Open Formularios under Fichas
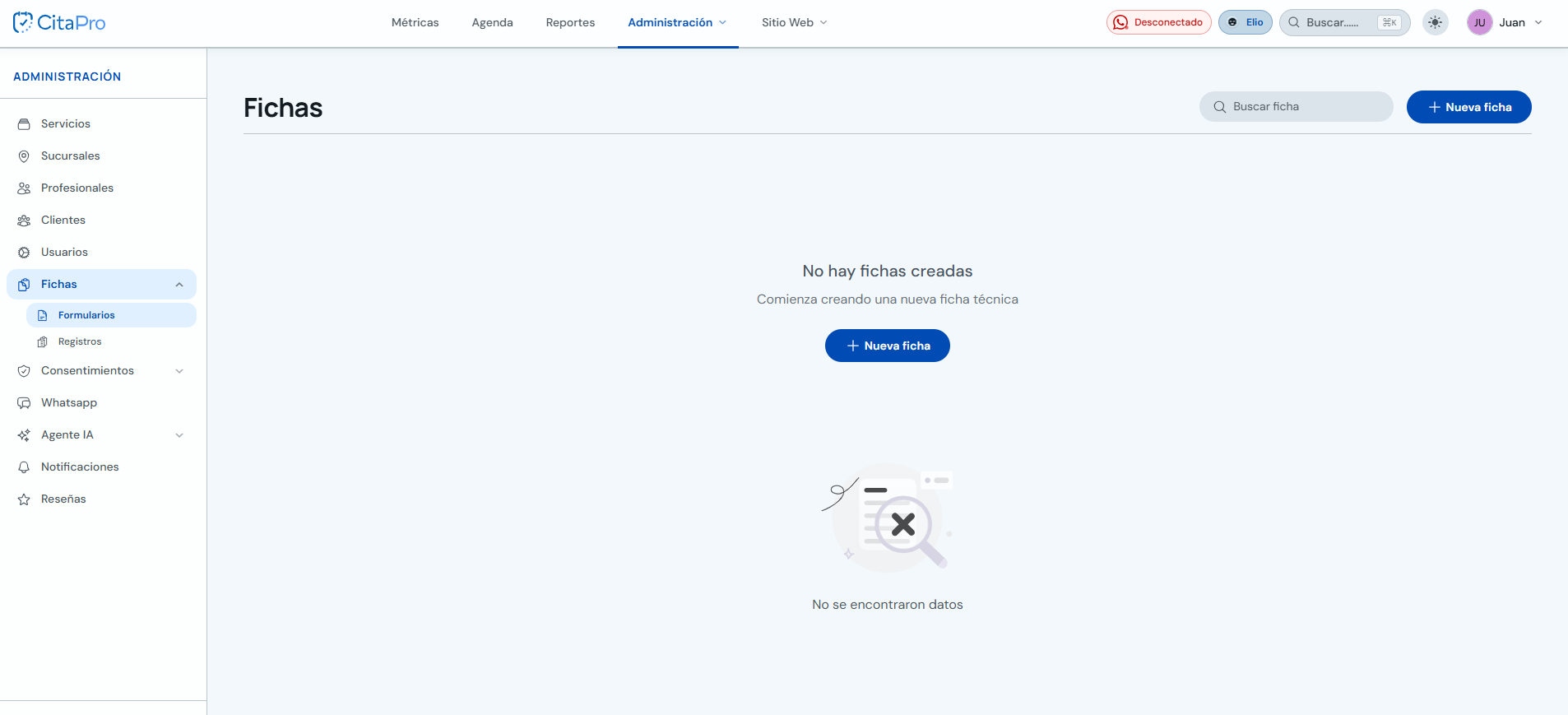Screen dimensions: 1568x715 point(111,315)
